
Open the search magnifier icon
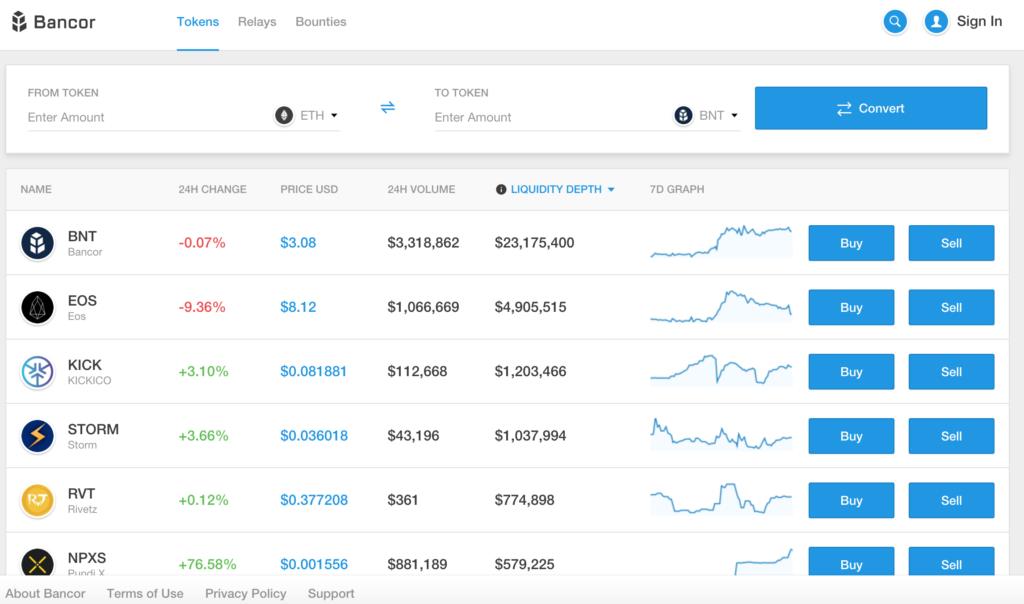[895, 22]
